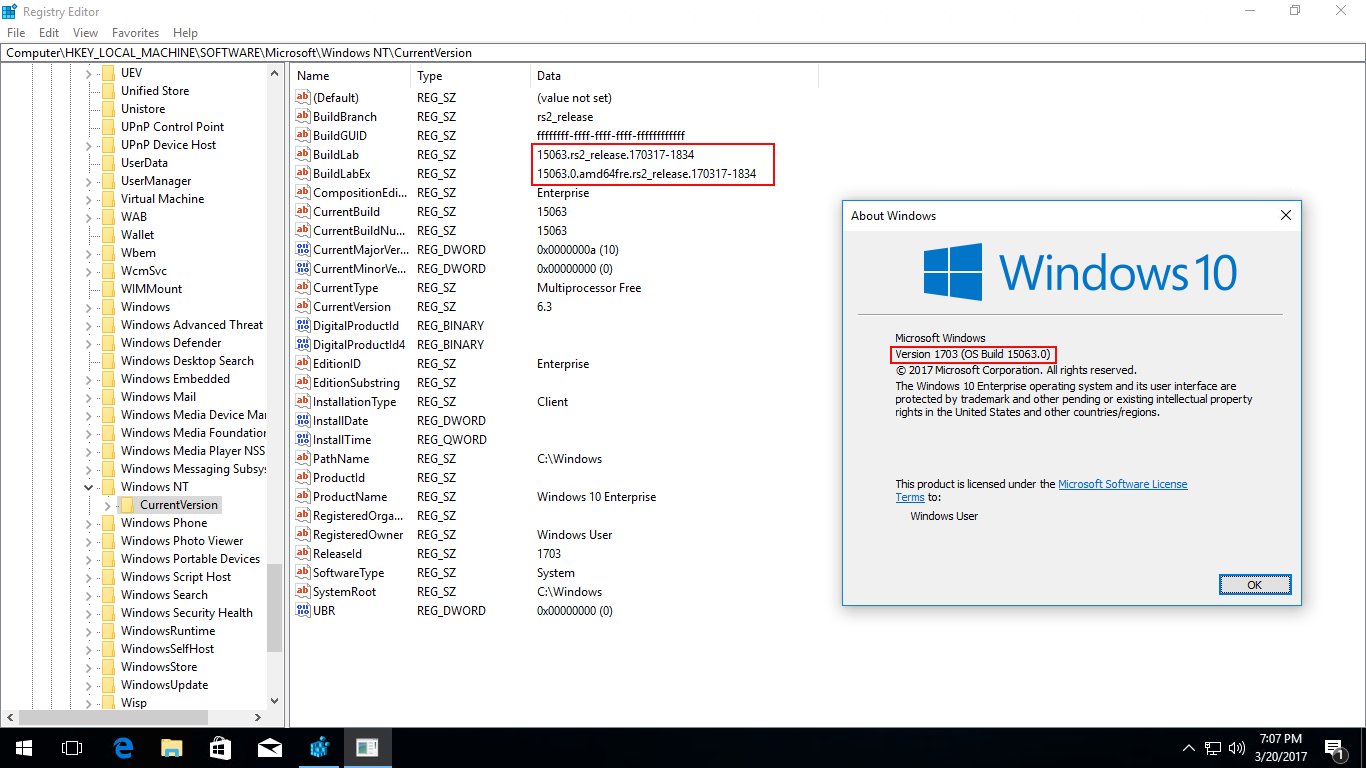The height and width of the screenshot is (768, 1366).
Task: Click the registry path address bar
Action: [x=683, y=53]
